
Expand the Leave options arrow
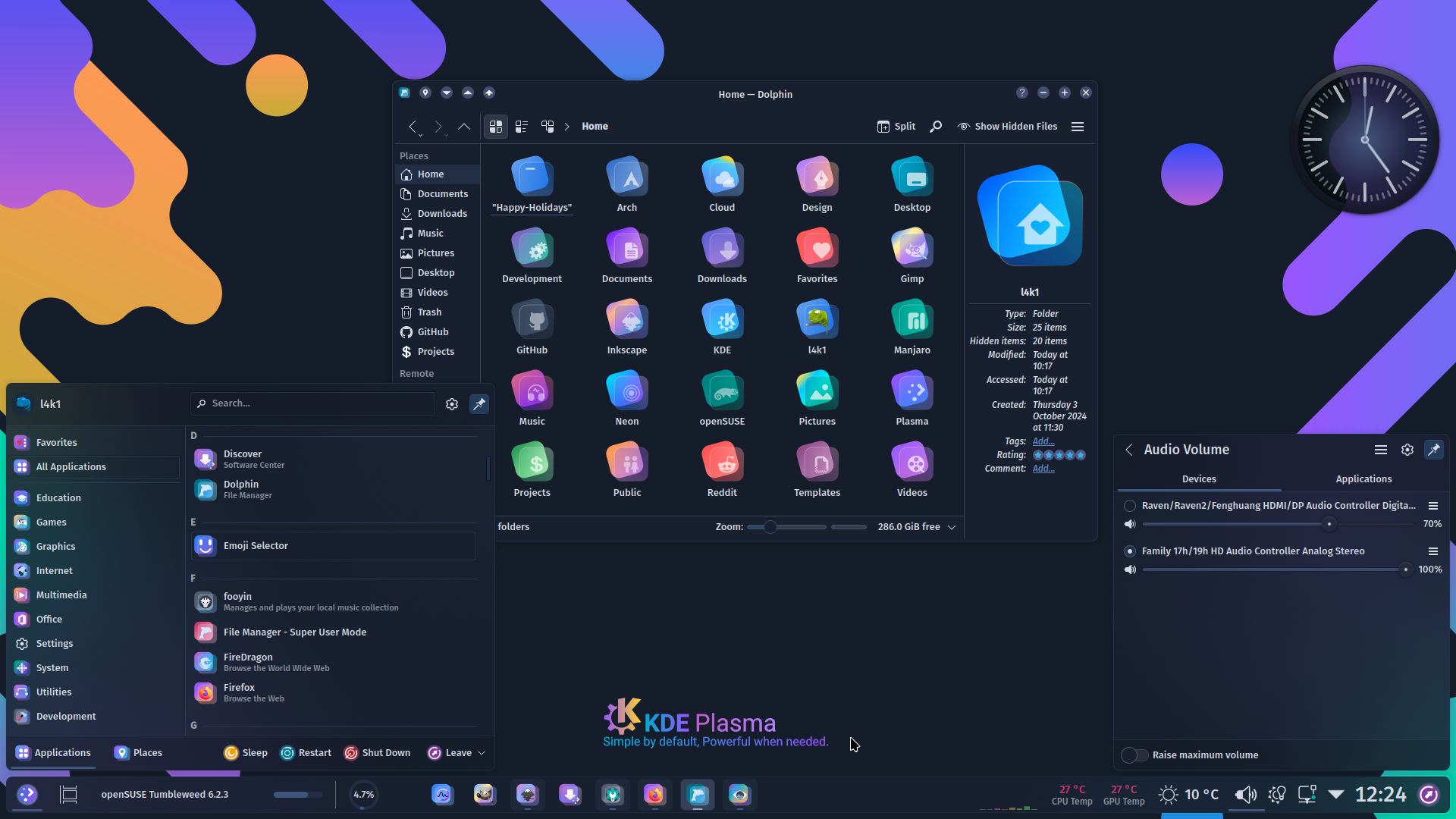coord(482,753)
